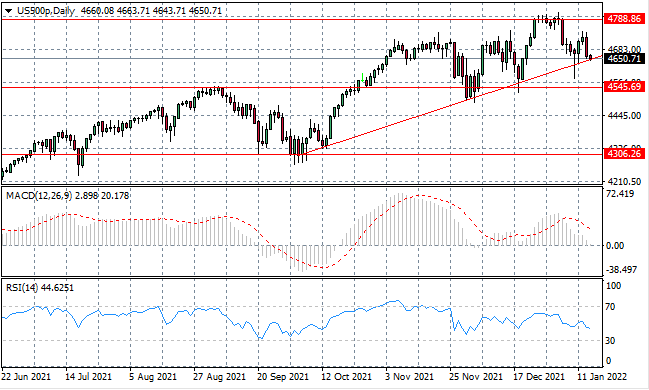Click the 20 Sep 2021 date label
649x390 pixels.
[283, 377]
